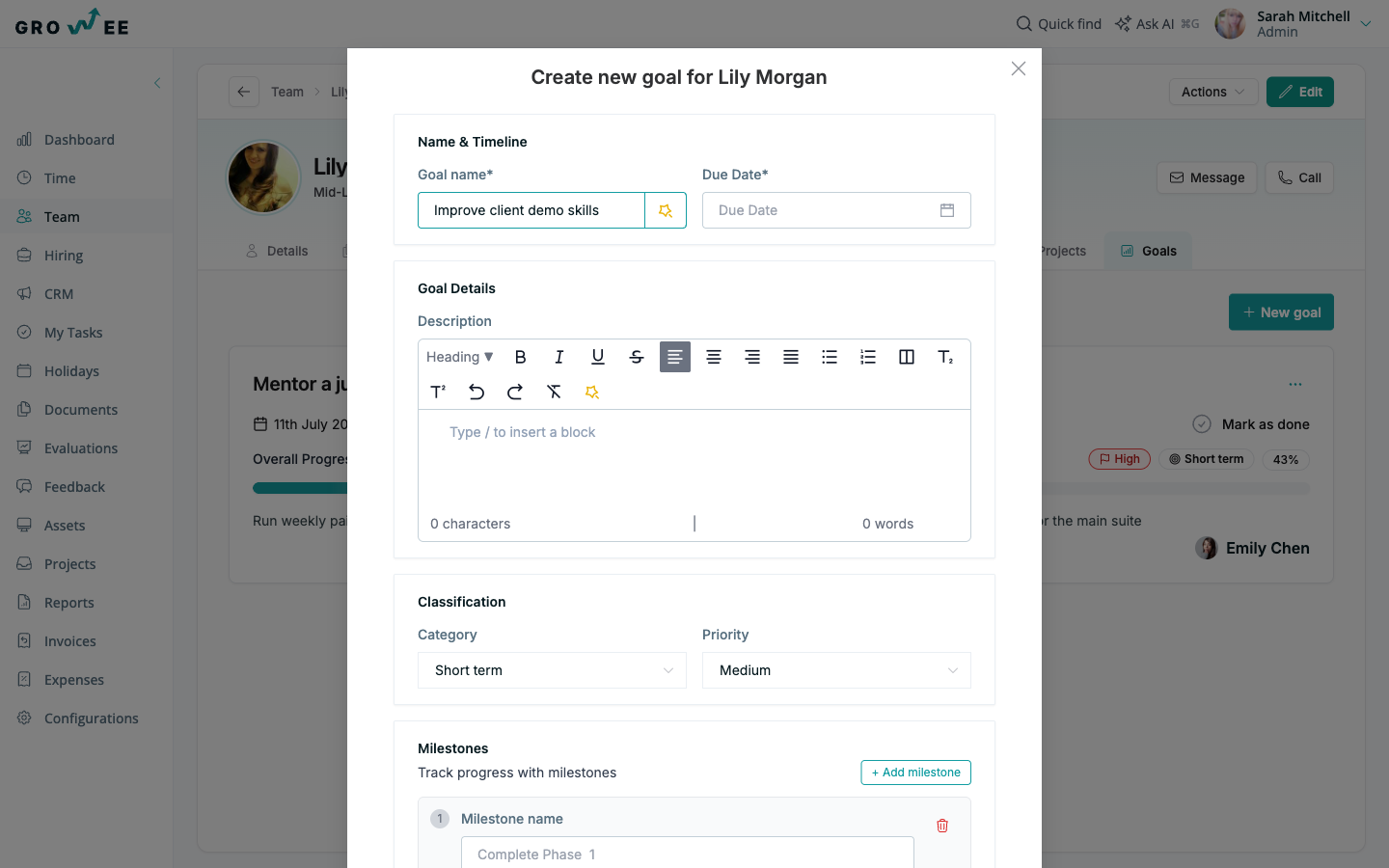The image size is (1389, 868).
Task: Close the create goal dialog
Action: point(1019,68)
